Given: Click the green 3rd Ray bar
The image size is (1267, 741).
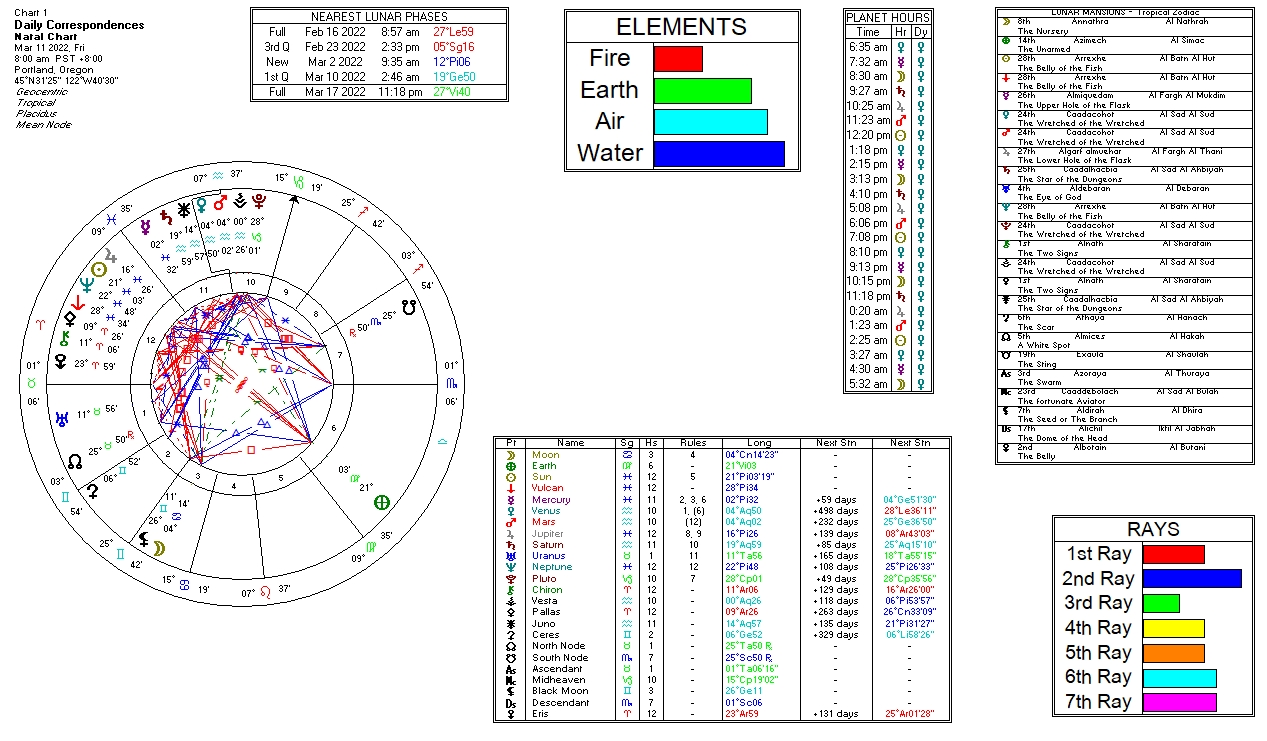Looking at the screenshot, I should click(1161, 603).
